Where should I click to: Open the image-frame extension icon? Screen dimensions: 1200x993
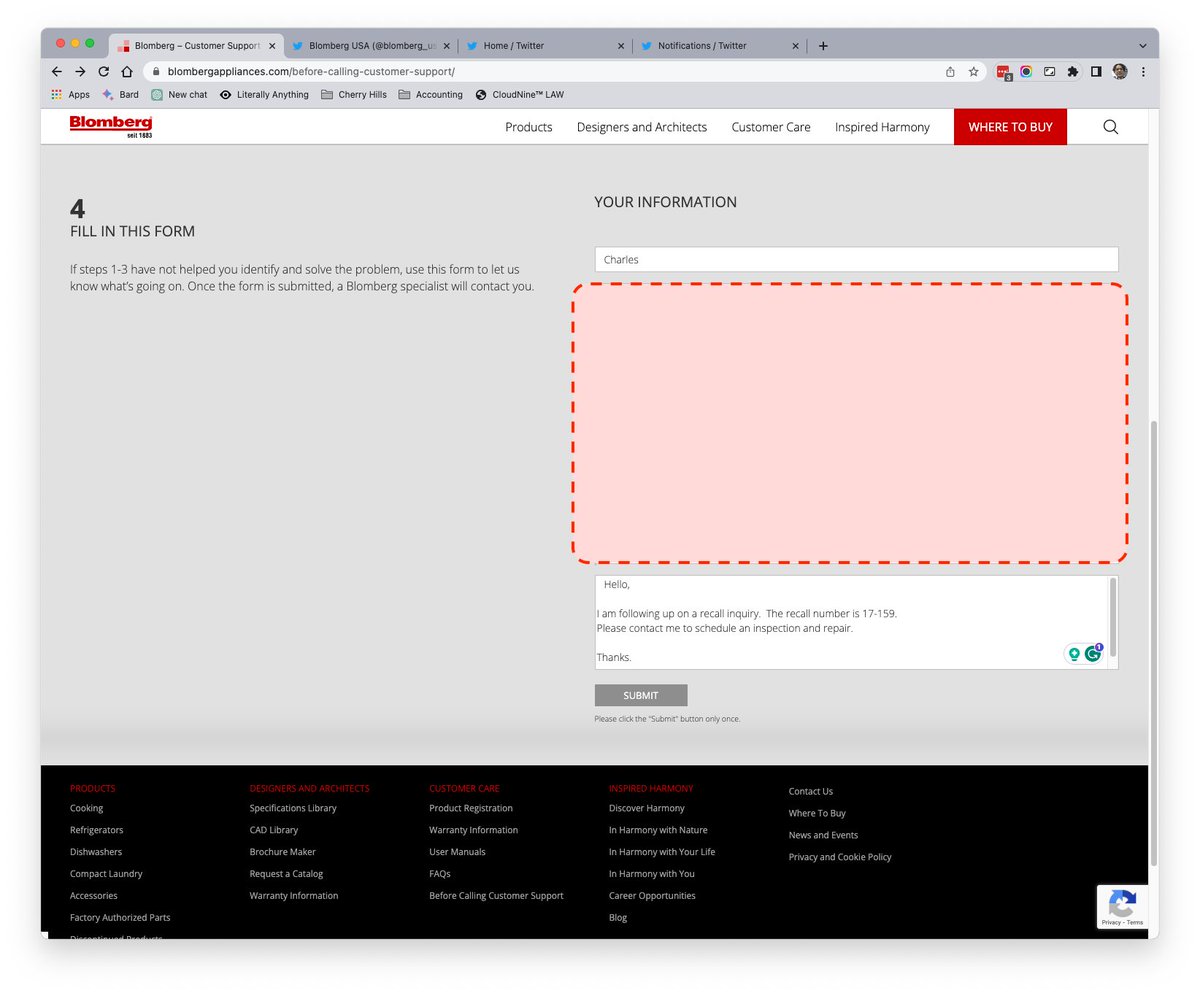coord(1049,72)
